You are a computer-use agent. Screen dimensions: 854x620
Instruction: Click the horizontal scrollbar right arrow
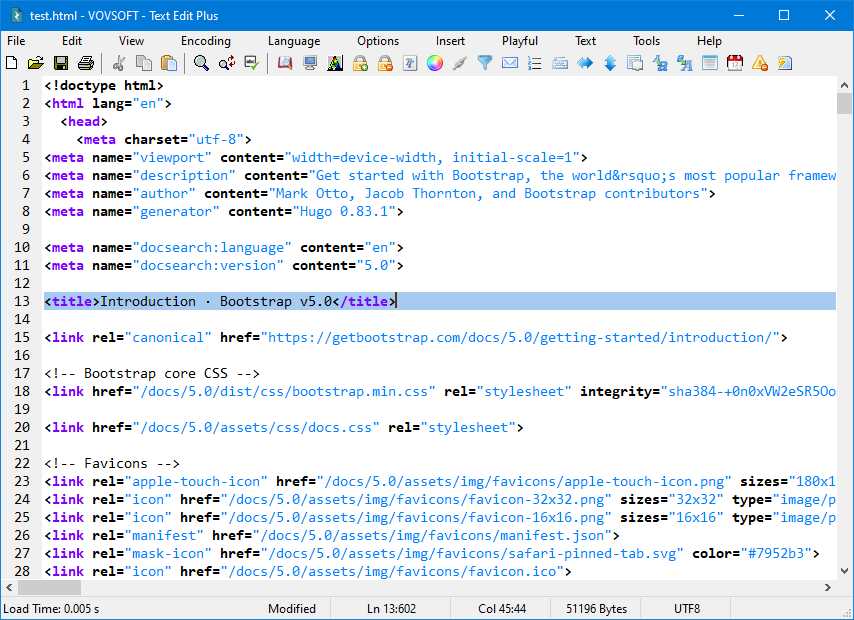tap(828, 587)
